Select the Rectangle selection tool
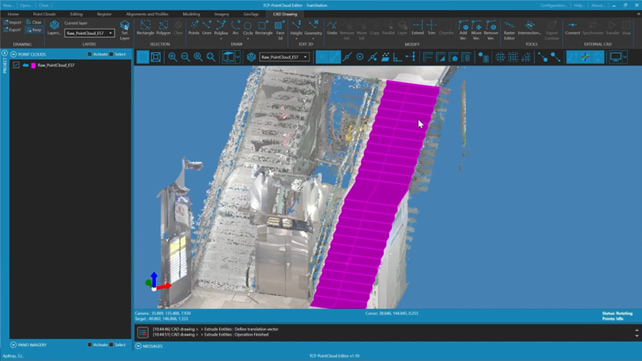Image resolution: width=642 pixels, height=361 pixels. pyautogui.click(x=145, y=28)
